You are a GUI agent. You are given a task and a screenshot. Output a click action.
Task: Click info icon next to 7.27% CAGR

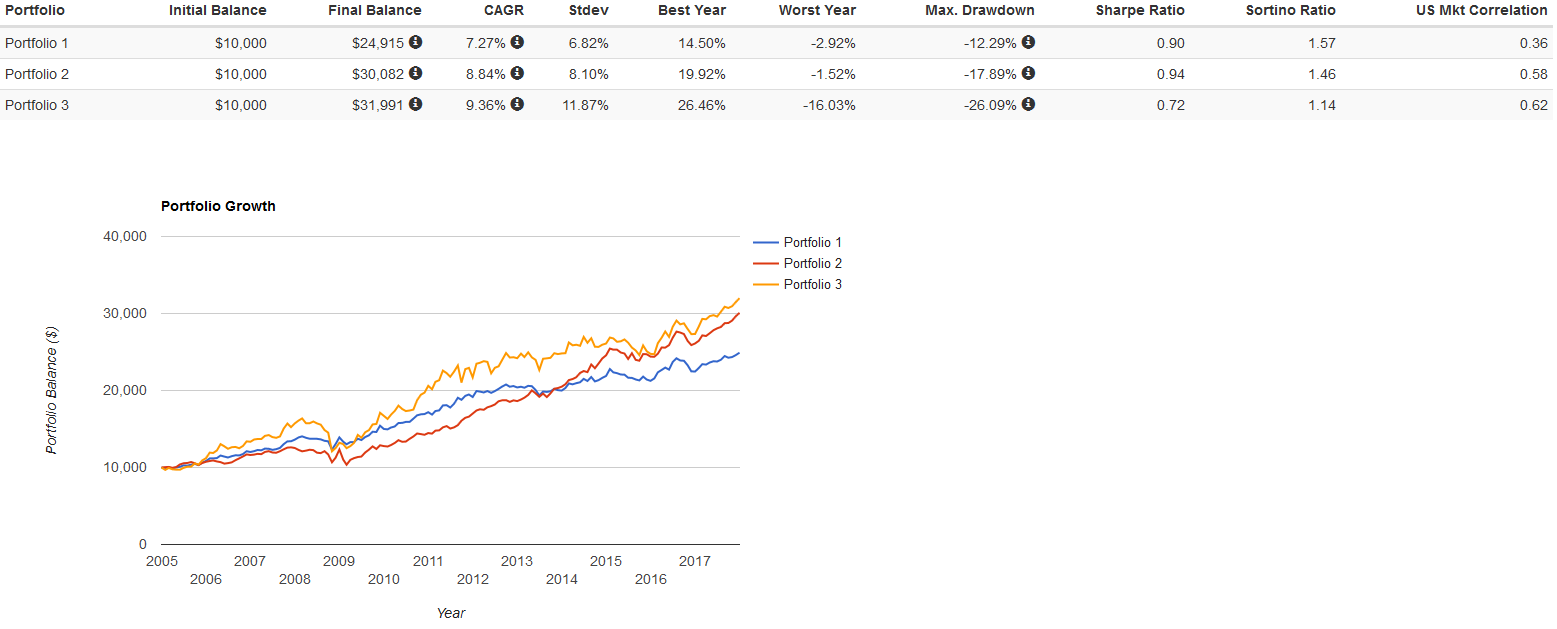point(517,43)
